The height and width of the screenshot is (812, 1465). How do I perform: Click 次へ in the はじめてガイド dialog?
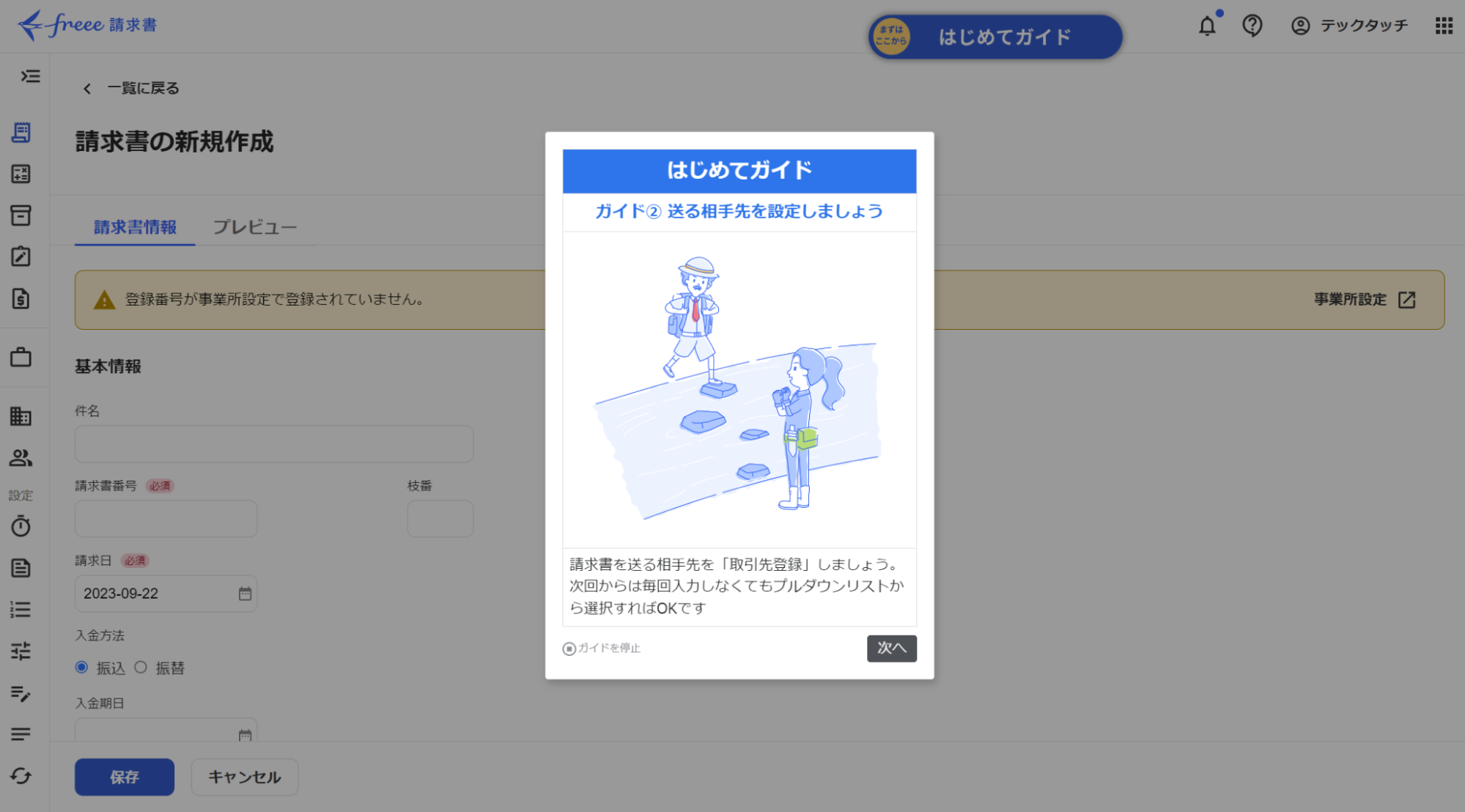tap(891, 648)
